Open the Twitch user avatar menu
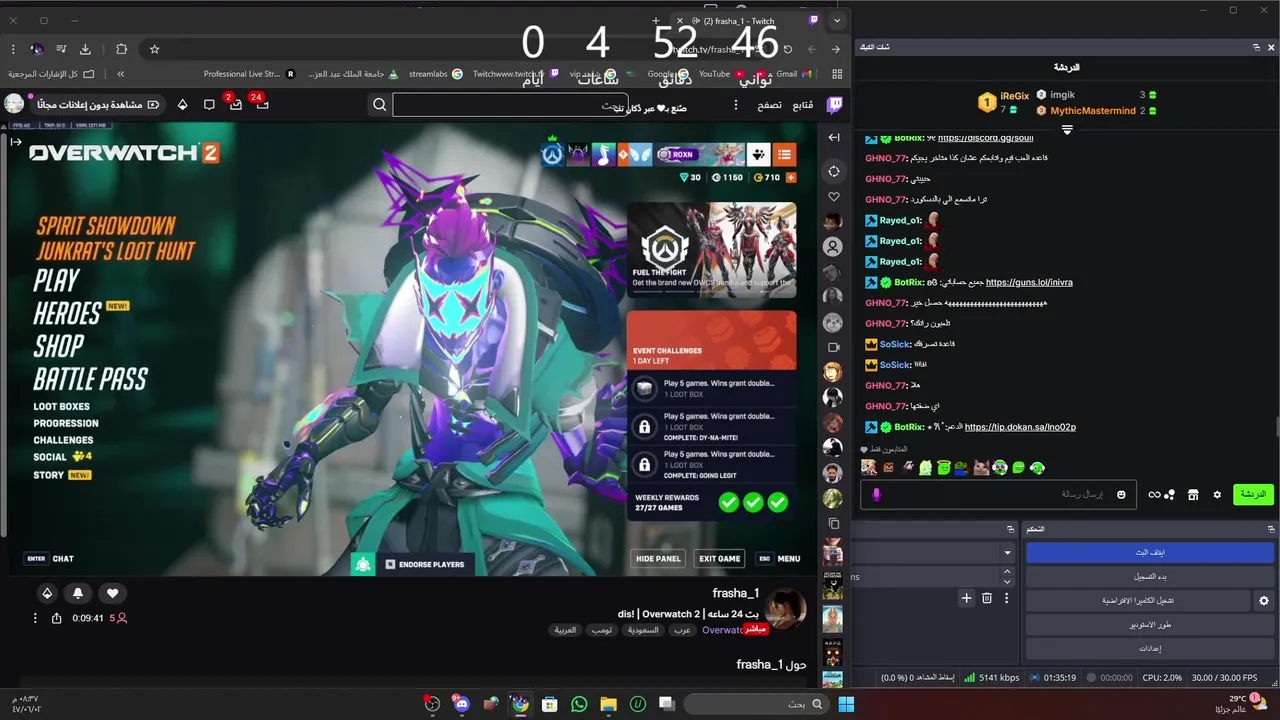 pos(14,103)
